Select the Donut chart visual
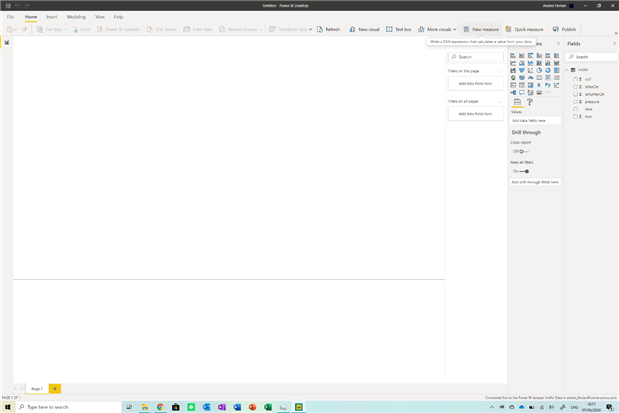The image size is (619, 413). click(x=548, y=70)
